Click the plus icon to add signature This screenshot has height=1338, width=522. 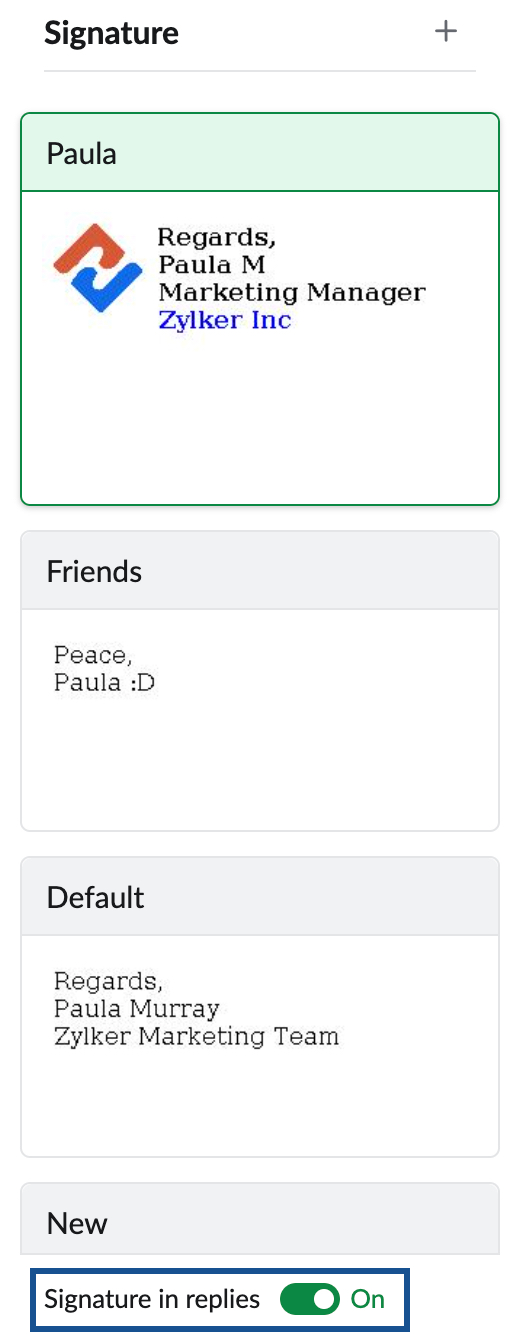(x=446, y=32)
